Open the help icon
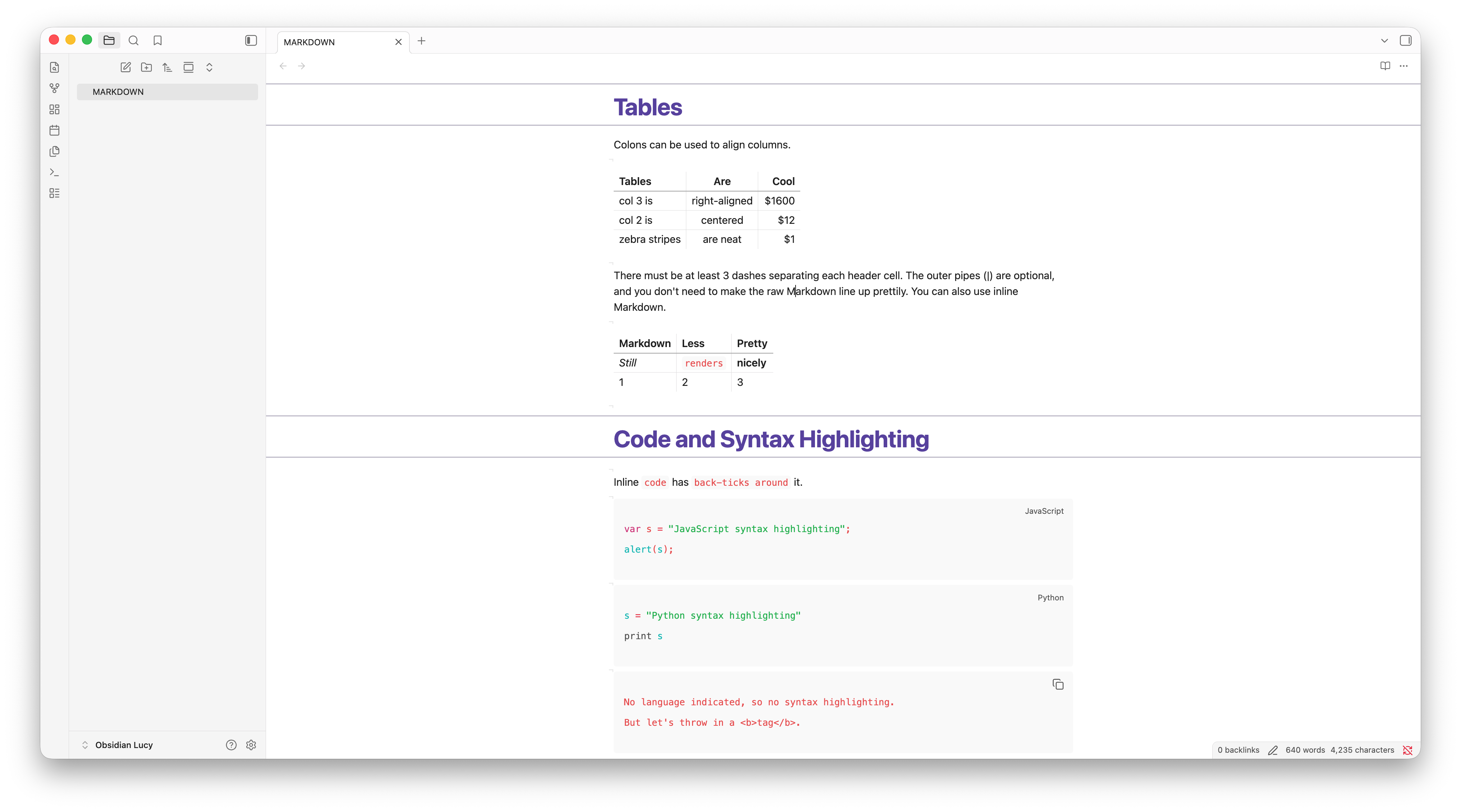This screenshot has height=812, width=1461. pyautogui.click(x=231, y=745)
